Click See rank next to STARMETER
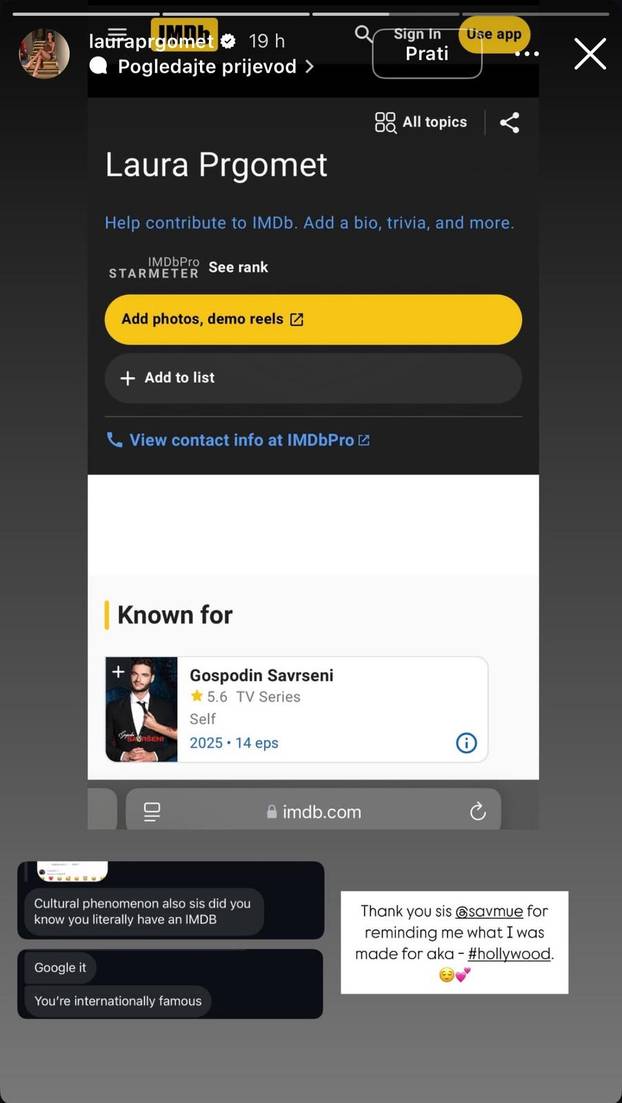Image resolution: width=622 pixels, height=1103 pixels. coord(239,267)
